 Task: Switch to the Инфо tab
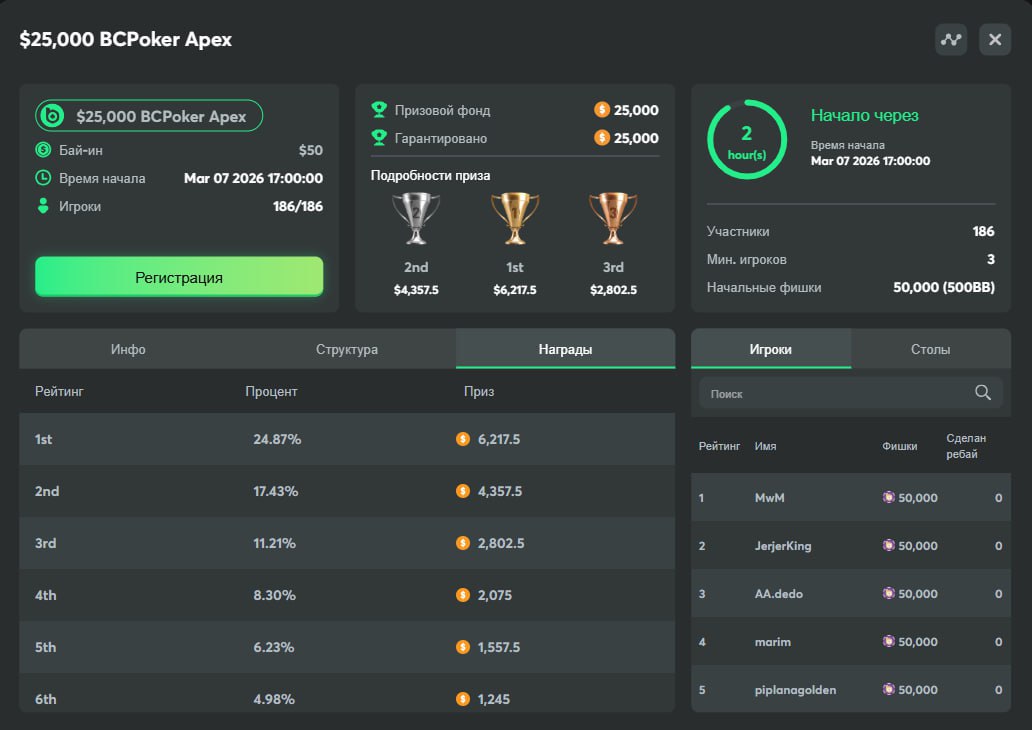[x=128, y=349]
